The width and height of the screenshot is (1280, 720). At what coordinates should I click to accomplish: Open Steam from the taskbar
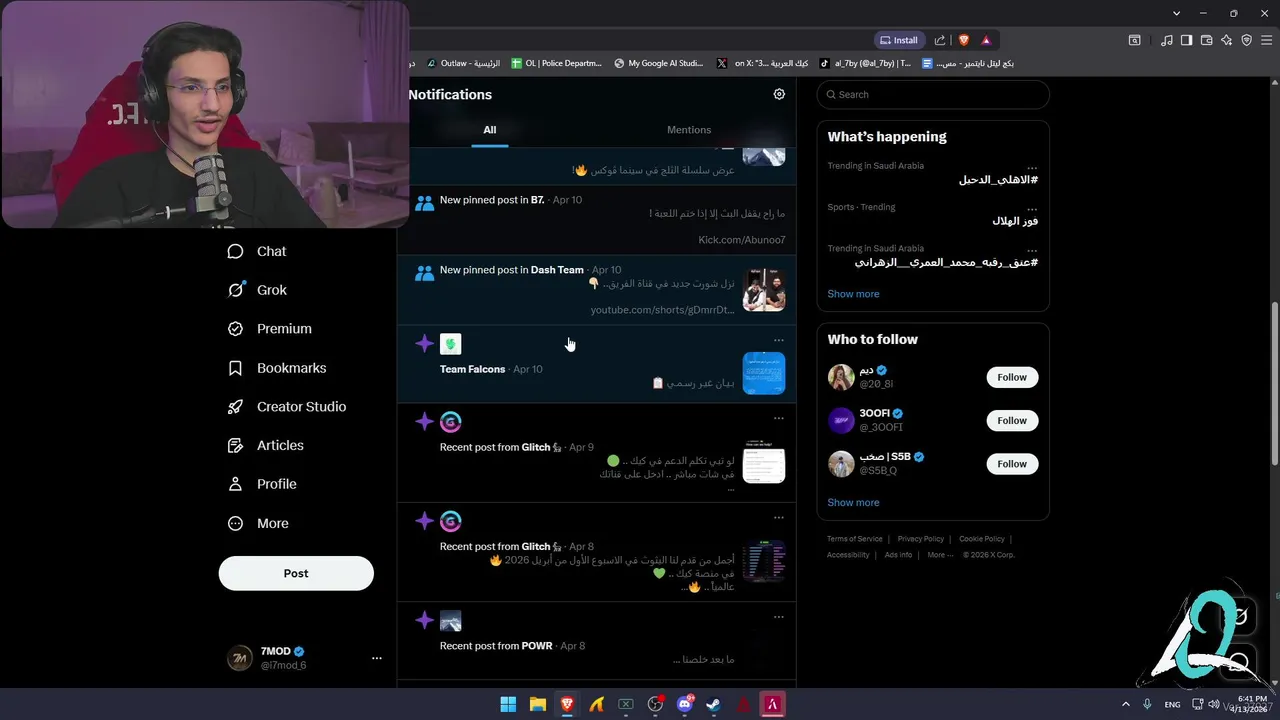pos(713,704)
